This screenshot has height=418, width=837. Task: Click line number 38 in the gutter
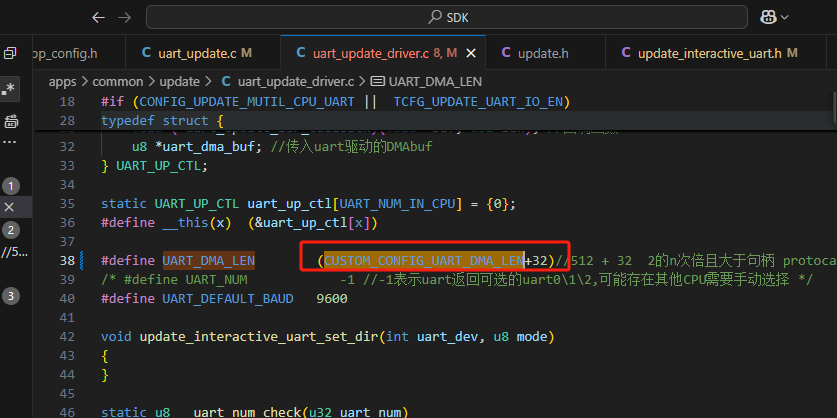(x=67, y=261)
